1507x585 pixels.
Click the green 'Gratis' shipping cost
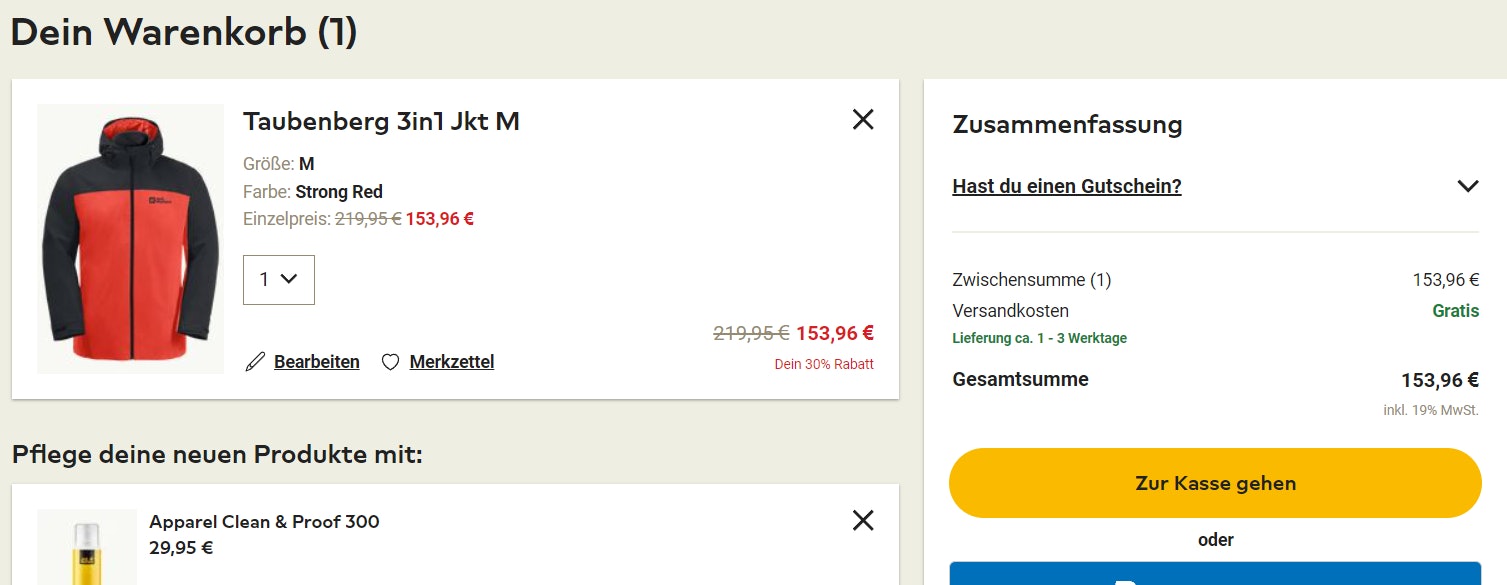[x=1455, y=311]
